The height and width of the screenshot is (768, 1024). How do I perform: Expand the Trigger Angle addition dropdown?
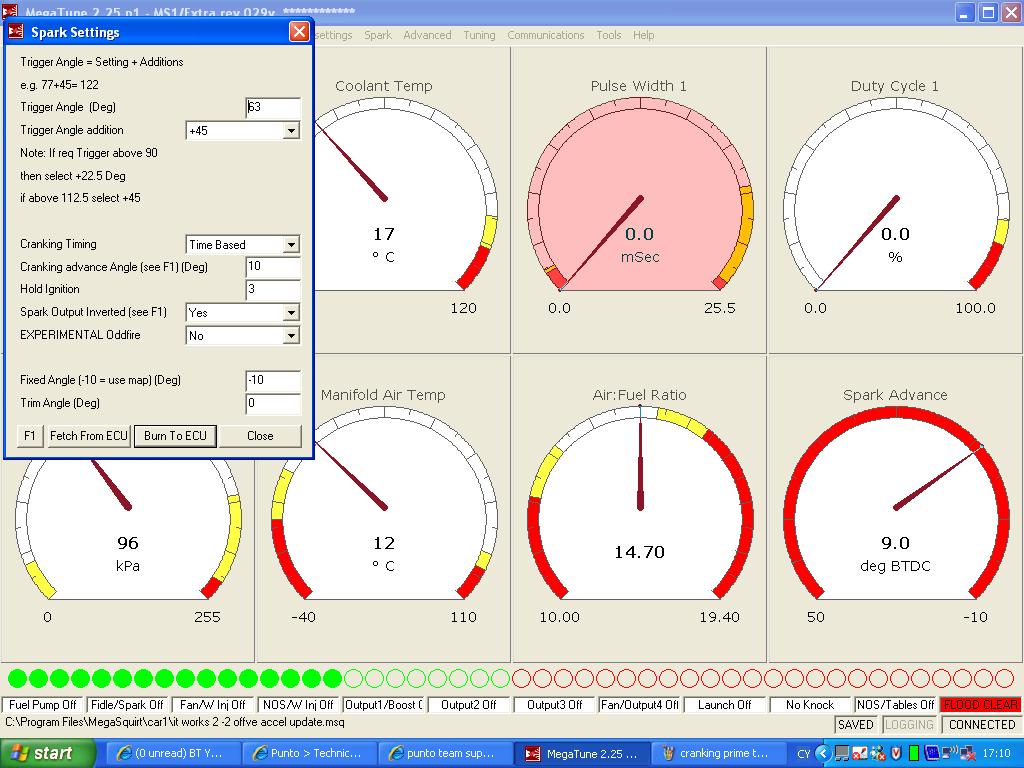[291, 131]
